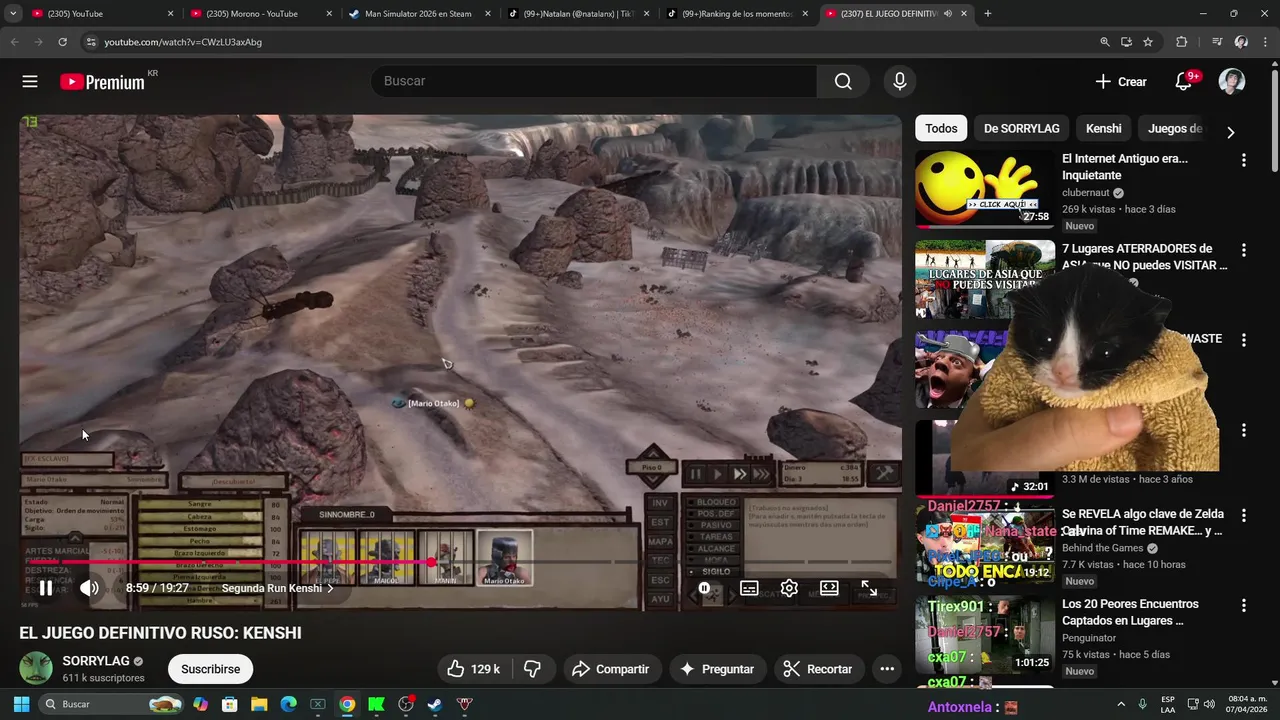
Task: Go back in browser history
Action: 14,42
